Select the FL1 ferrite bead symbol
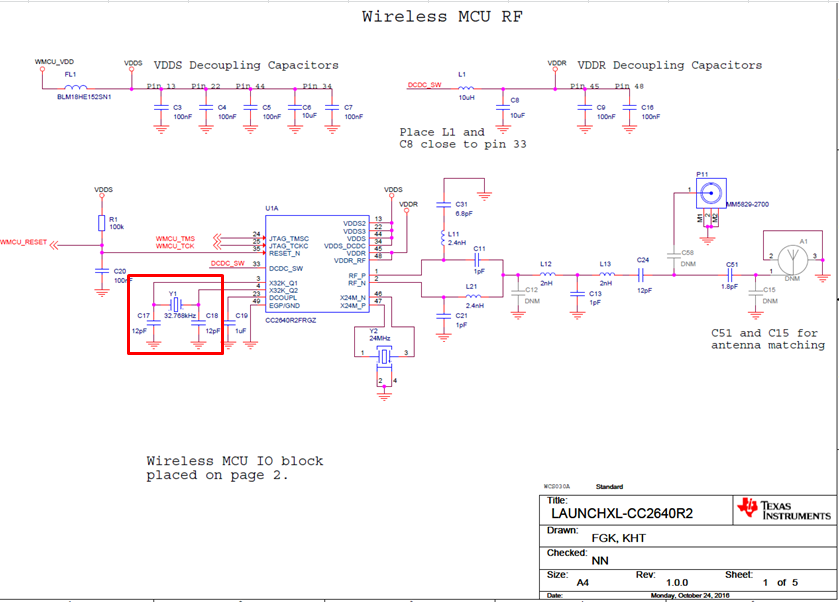Screen dimensions: 839x602 click(75, 87)
